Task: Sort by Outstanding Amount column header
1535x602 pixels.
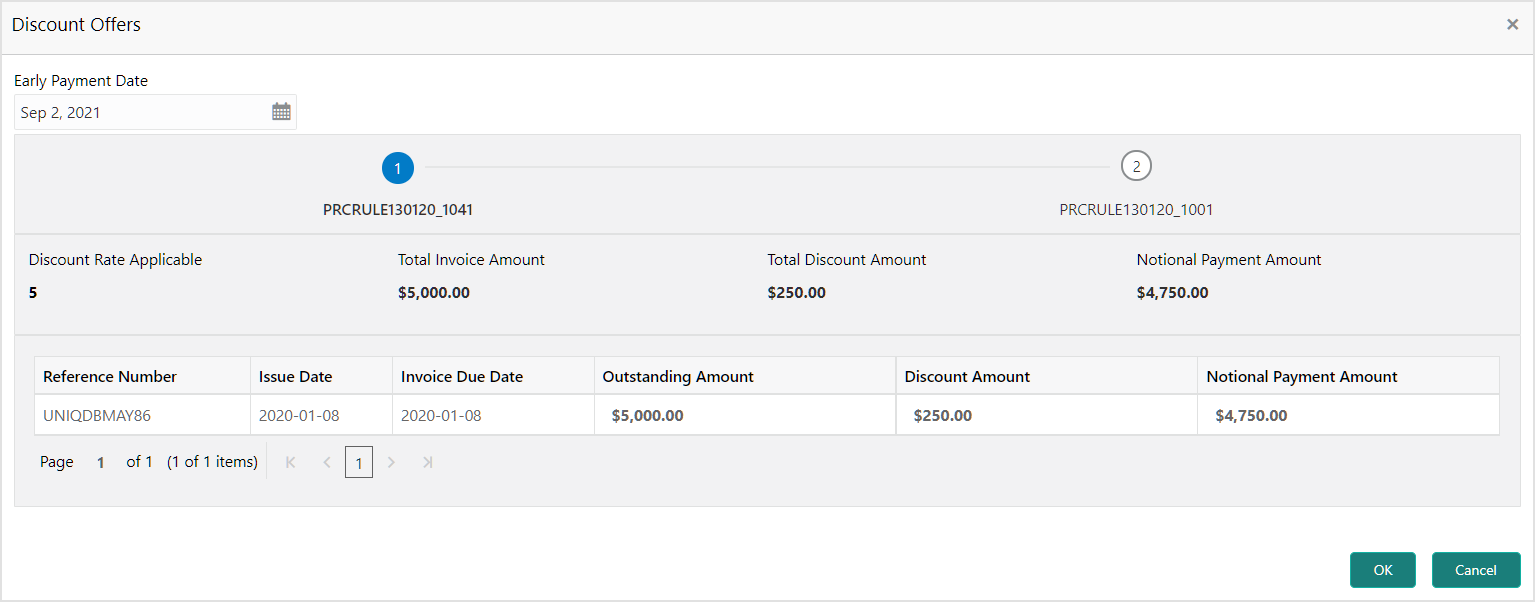Action: (678, 377)
